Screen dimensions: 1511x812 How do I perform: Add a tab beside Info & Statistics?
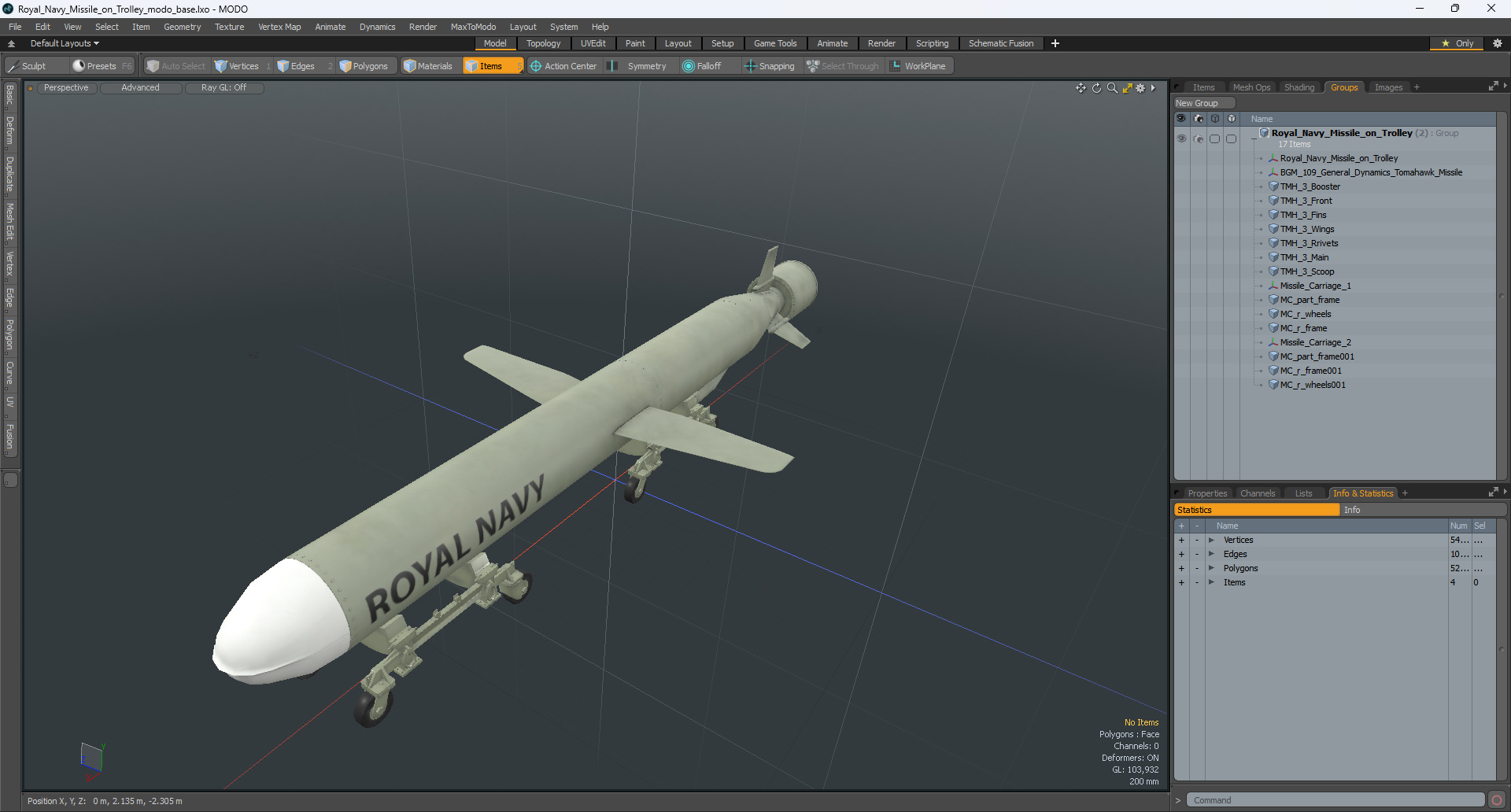1405,493
